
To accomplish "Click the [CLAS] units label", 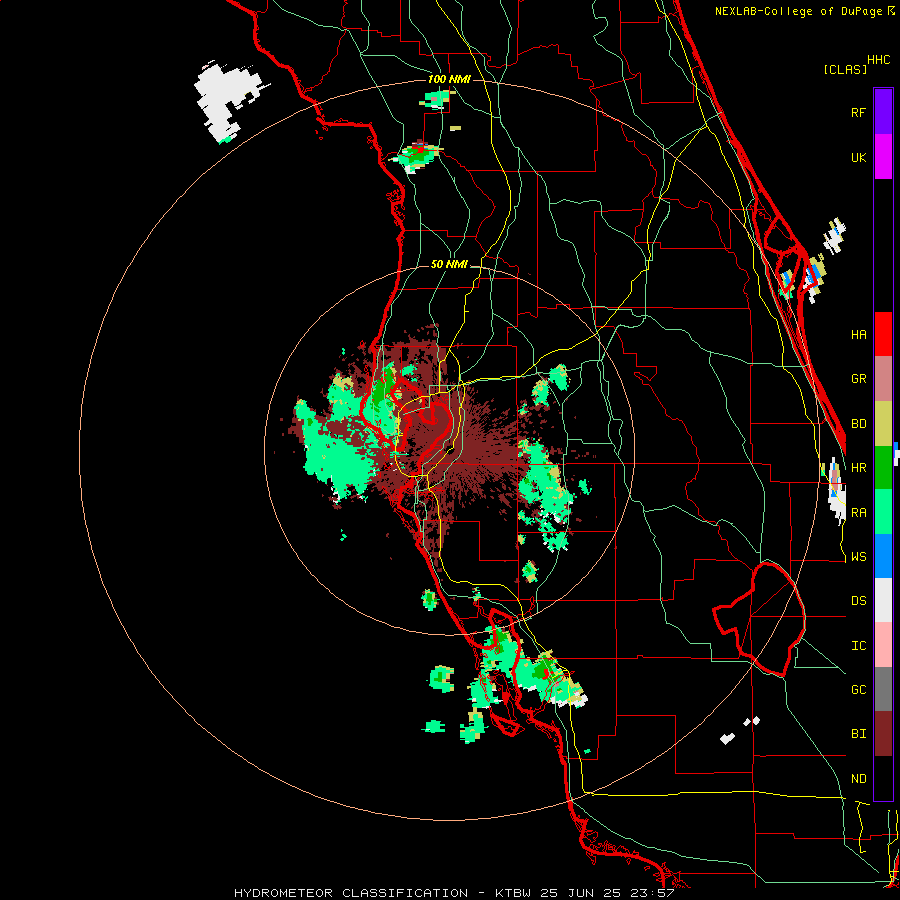I will click(844, 70).
